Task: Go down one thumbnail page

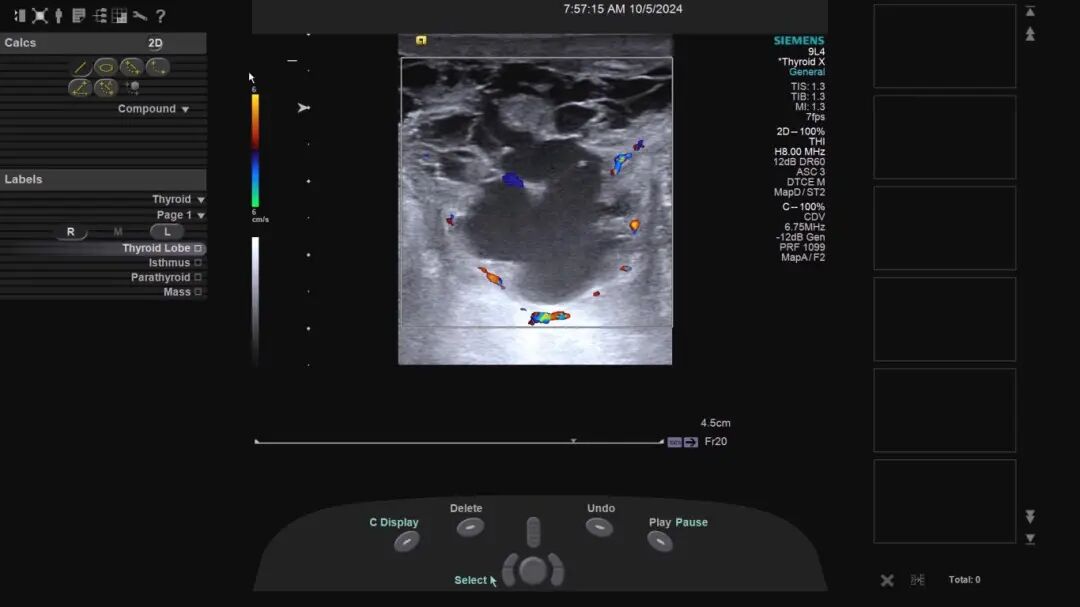Action: (1030, 516)
